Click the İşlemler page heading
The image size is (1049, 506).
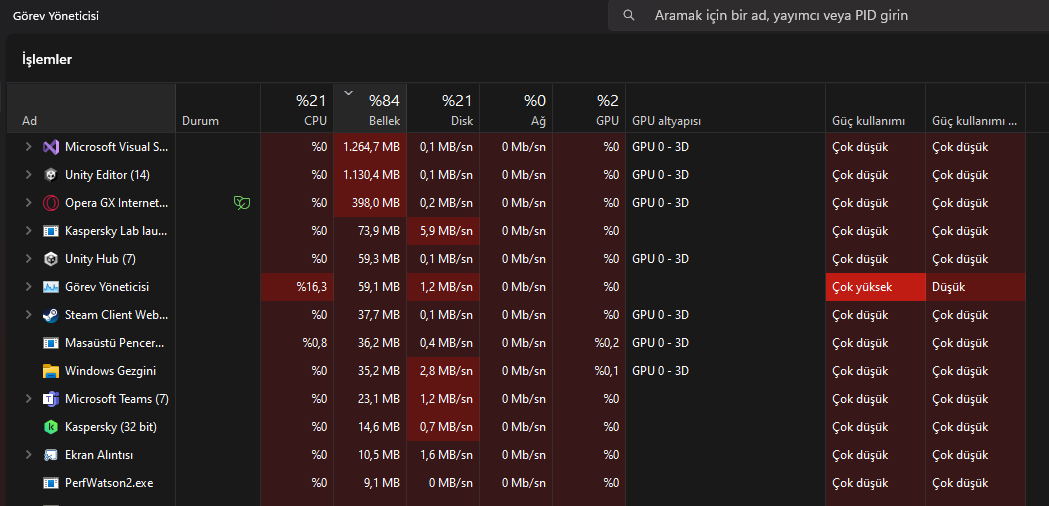tap(47, 60)
